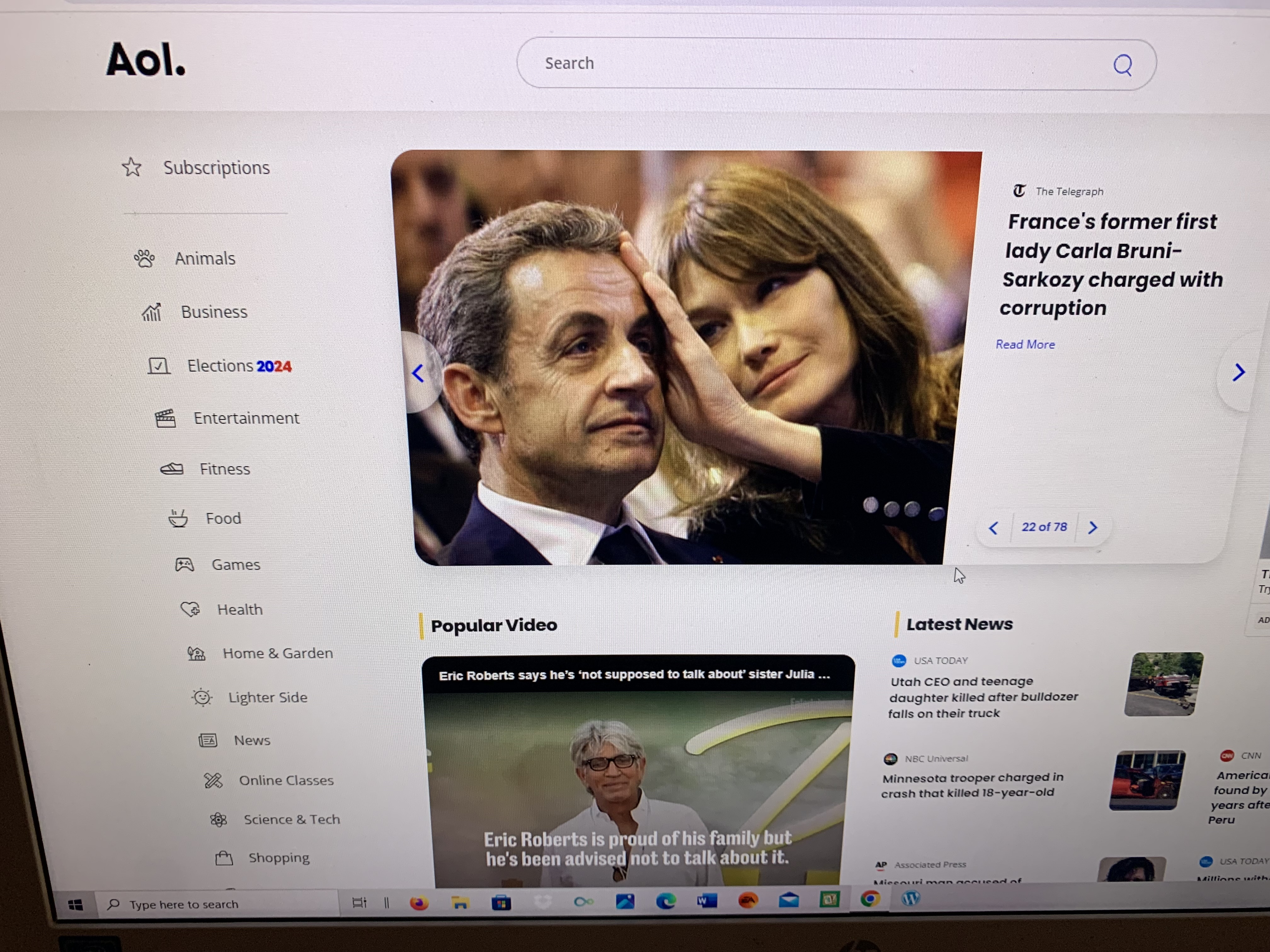This screenshot has width=1270, height=952.
Task: Launch Firefox from the taskbar
Action: click(419, 903)
